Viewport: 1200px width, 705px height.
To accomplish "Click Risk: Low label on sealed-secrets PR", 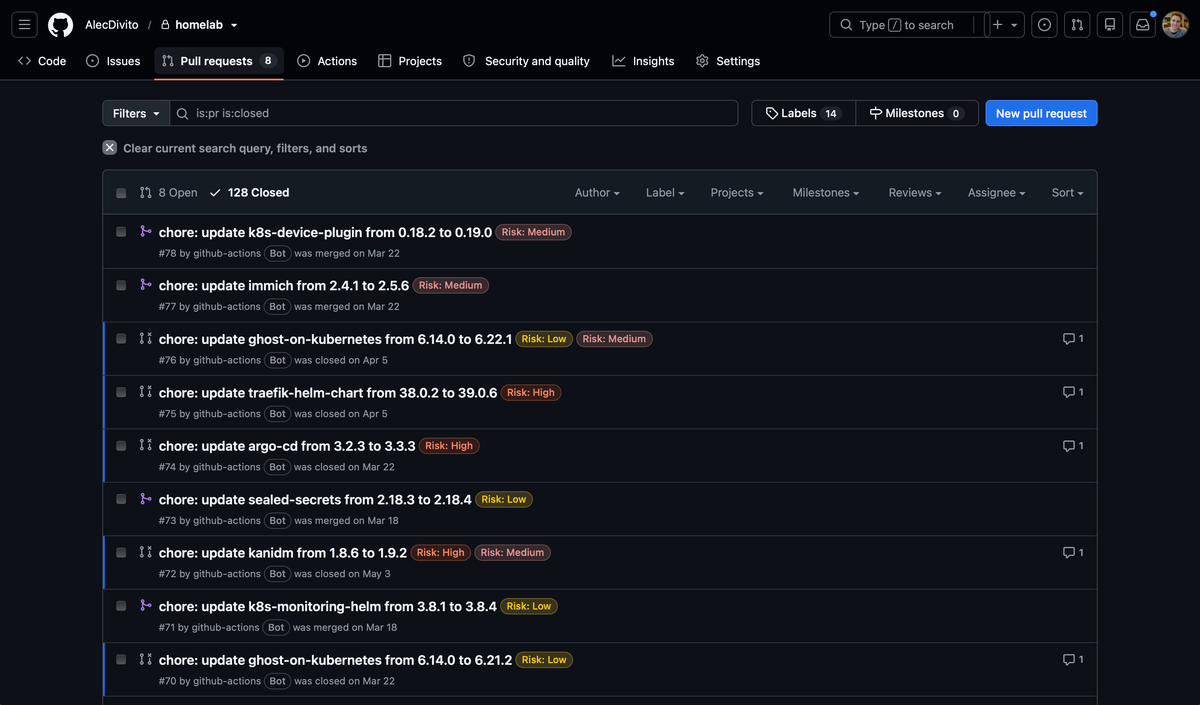I will [504, 499].
